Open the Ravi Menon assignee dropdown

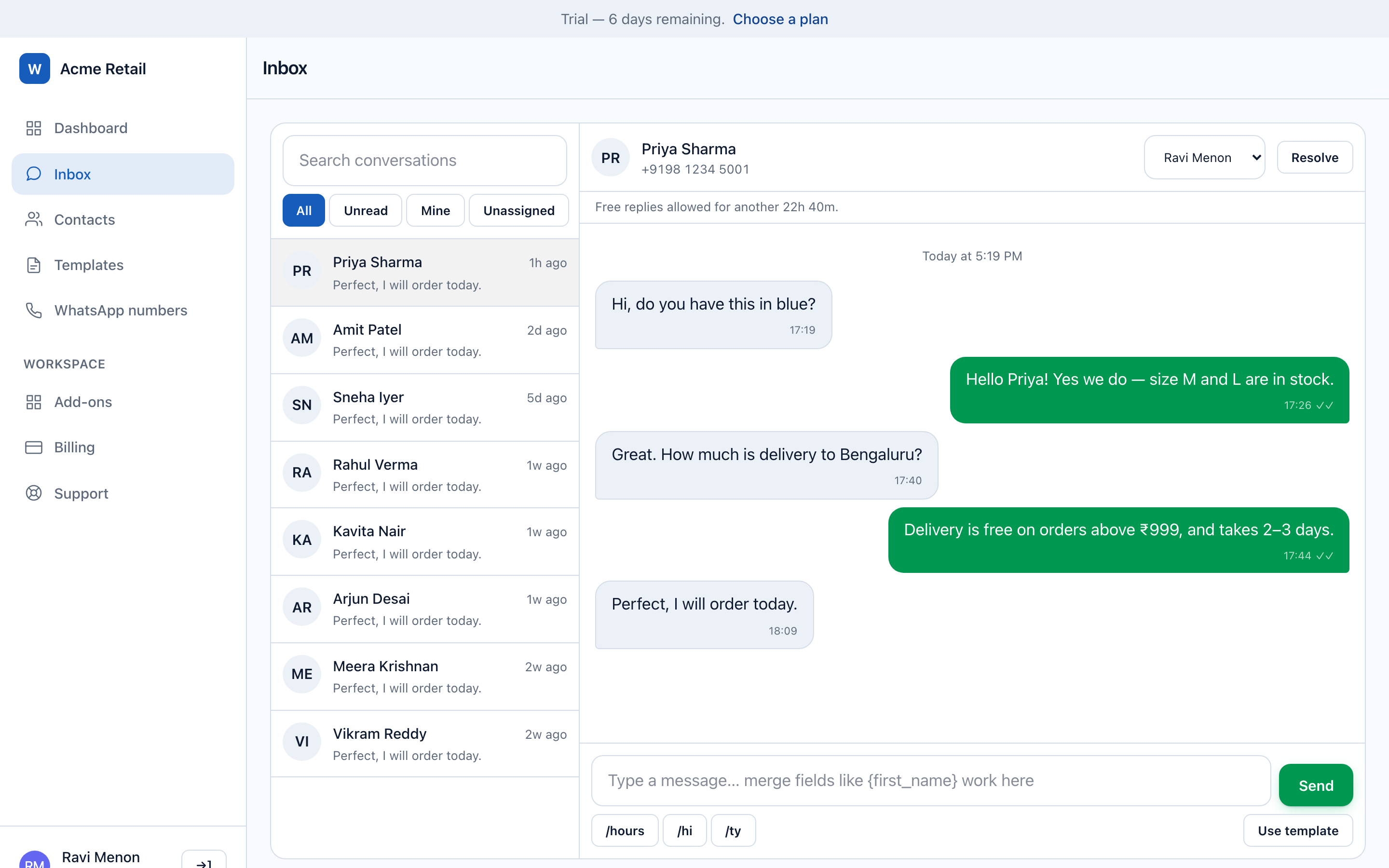click(1204, 157)
